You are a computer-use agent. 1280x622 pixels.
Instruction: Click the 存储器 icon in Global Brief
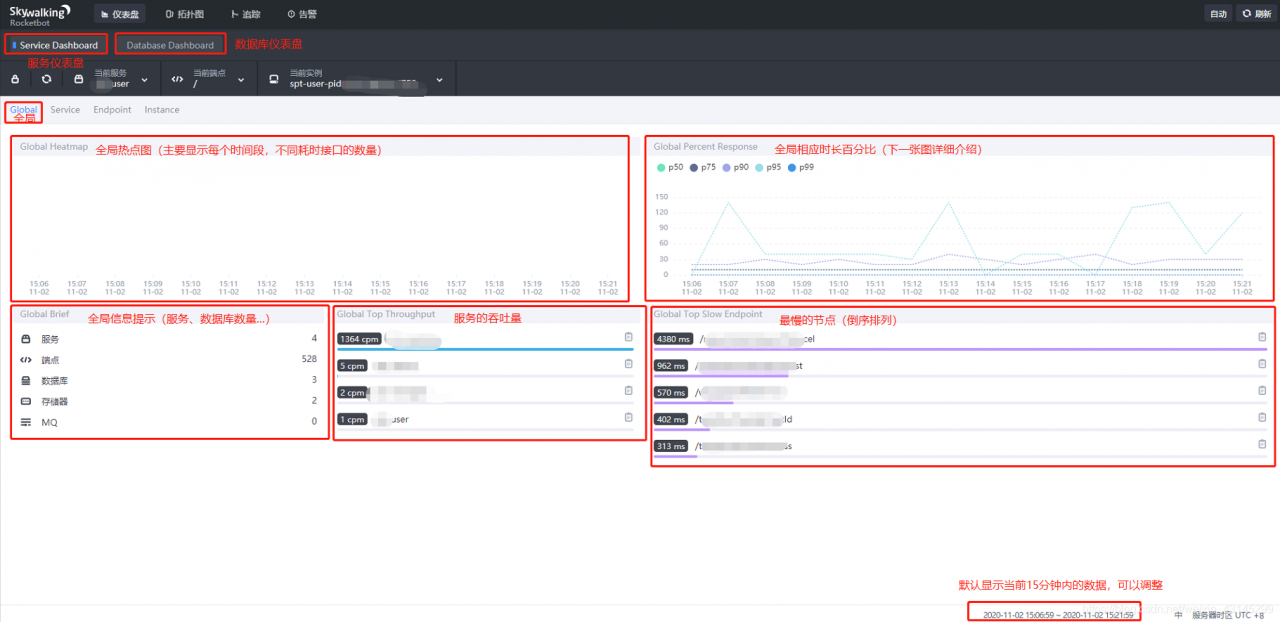click(x=26, y=401)
